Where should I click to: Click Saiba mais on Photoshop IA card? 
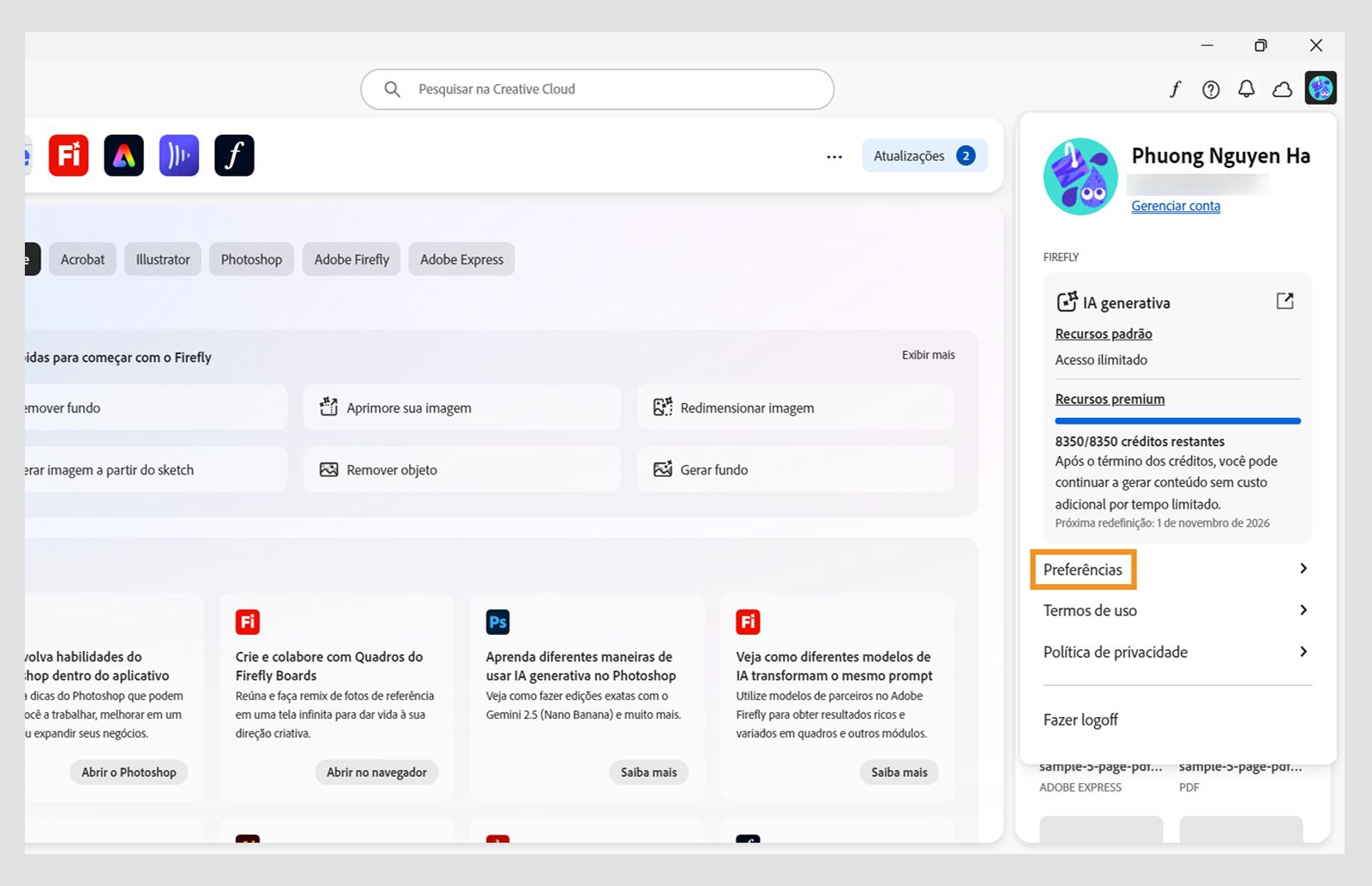[x=648, y=772]
